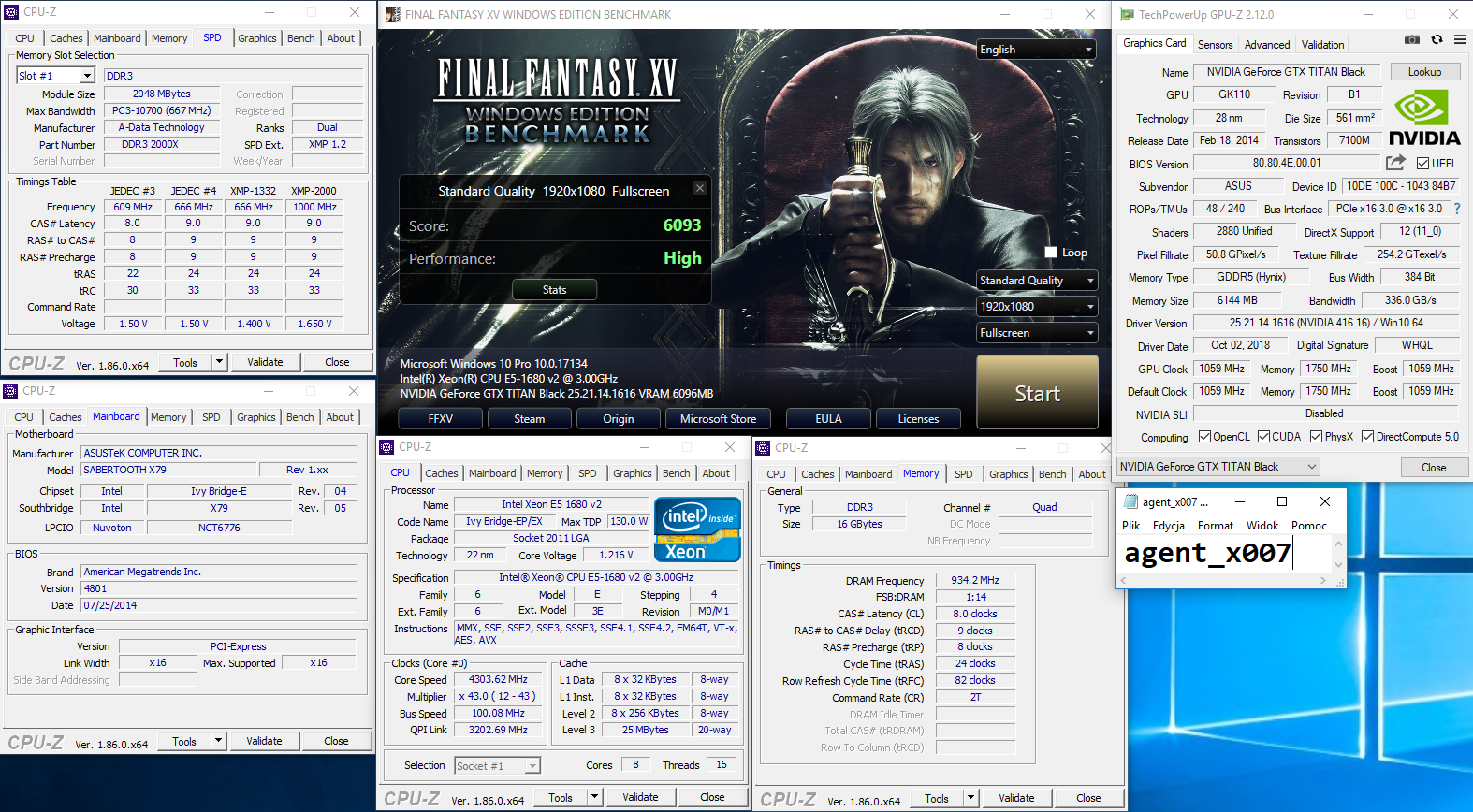Click the EULA button

[828, 419]
